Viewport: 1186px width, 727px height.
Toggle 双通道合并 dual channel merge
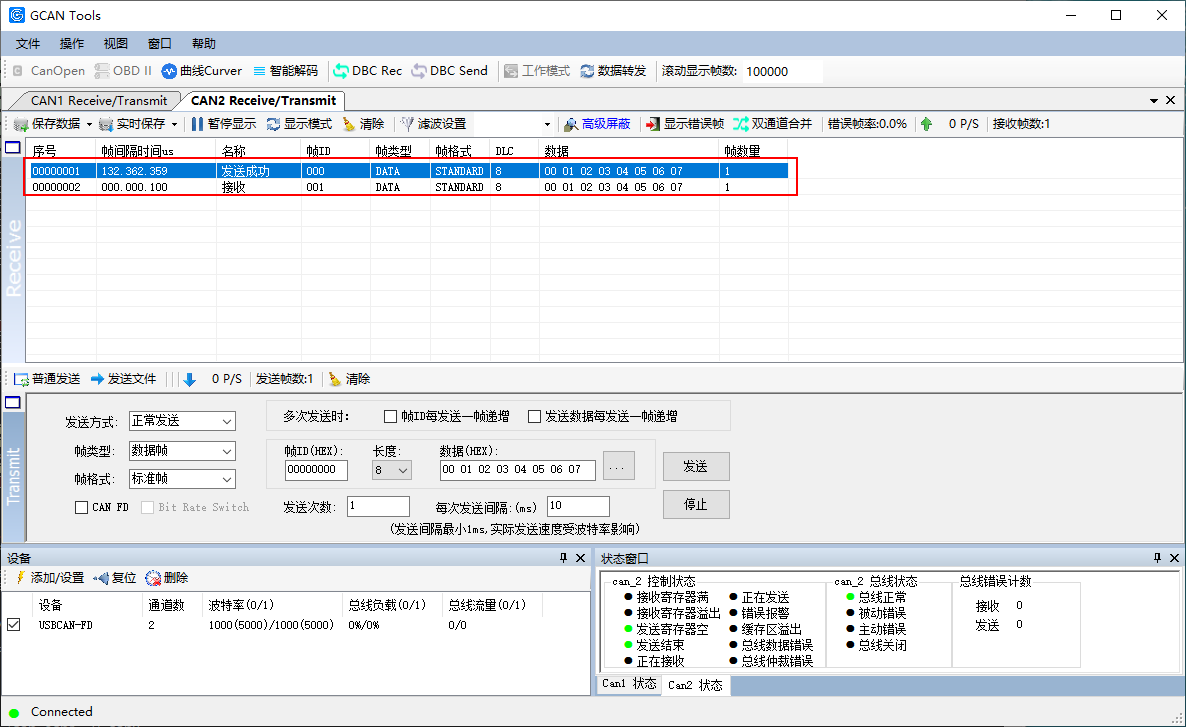(772, 124)
